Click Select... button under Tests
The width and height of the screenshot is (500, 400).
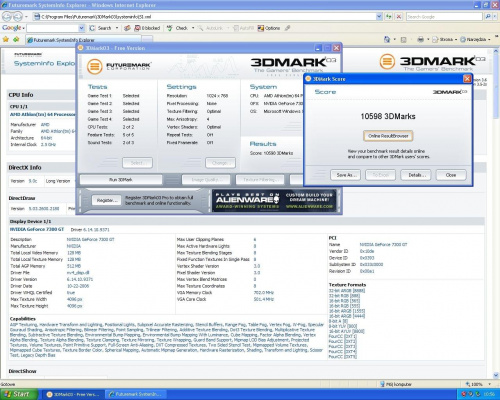pos(137,163)
